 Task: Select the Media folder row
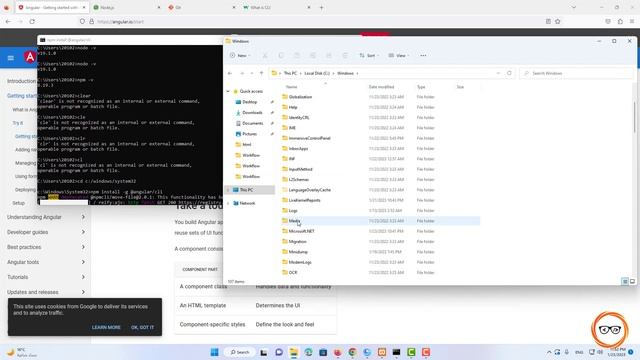coord(380,221)
